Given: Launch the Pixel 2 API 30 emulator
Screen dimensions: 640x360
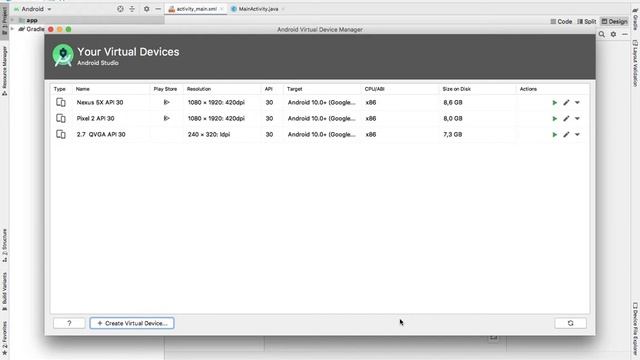Looking at the screenshot, I should click(x=554, y=118).
